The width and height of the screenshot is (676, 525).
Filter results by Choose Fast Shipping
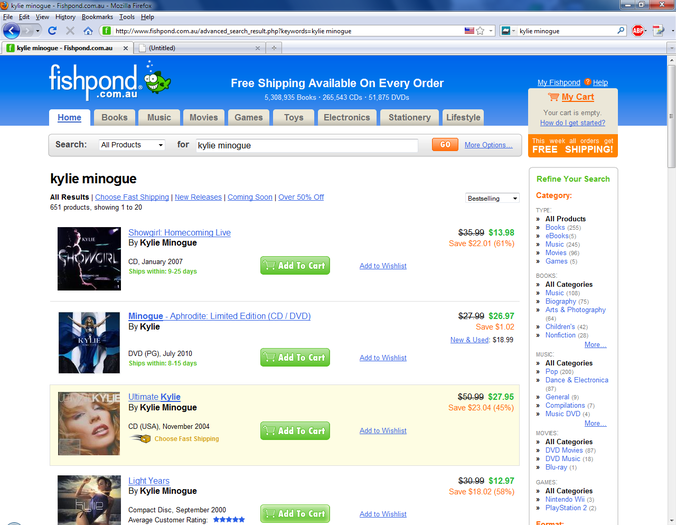tap(132, 197)
